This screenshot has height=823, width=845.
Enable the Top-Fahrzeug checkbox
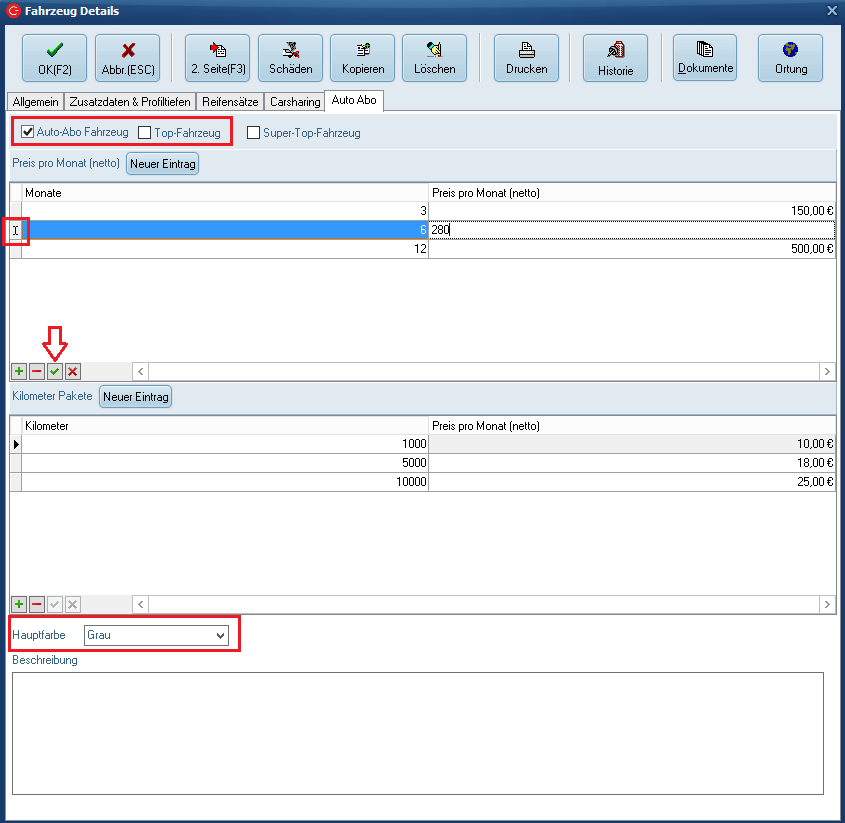pos(145,132)
